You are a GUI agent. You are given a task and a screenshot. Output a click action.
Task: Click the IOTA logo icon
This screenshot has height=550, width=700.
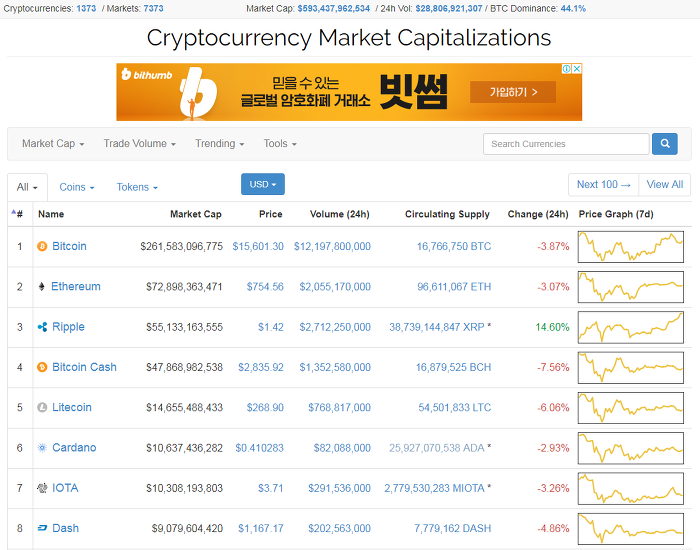pyautogui.click(x=42, y=488)
